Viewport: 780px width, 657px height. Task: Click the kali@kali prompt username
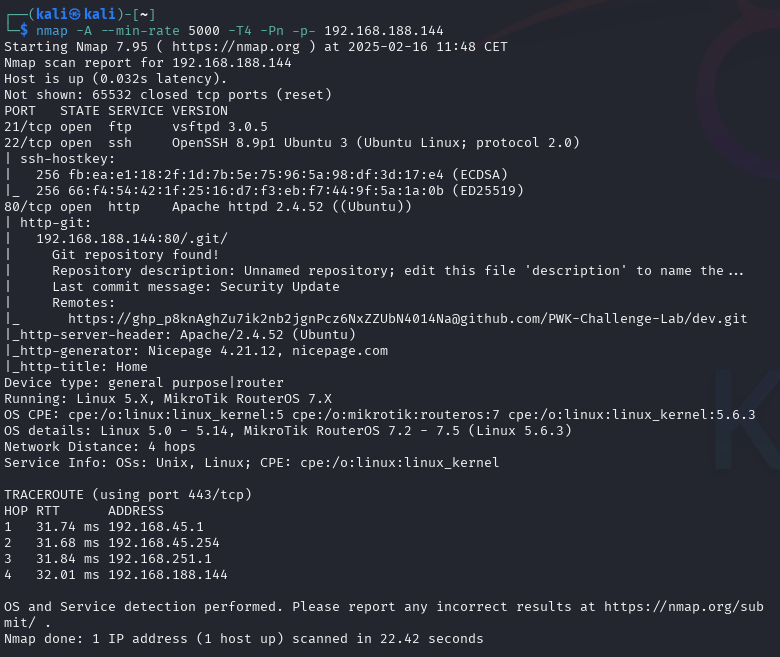[x=76, y=14]
